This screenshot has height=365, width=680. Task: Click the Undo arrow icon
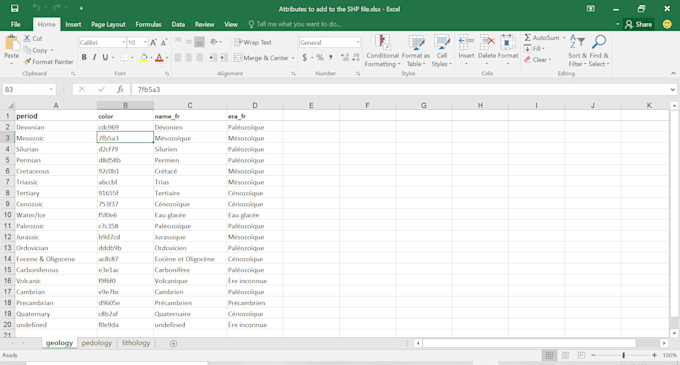click(x=36, y=8)
